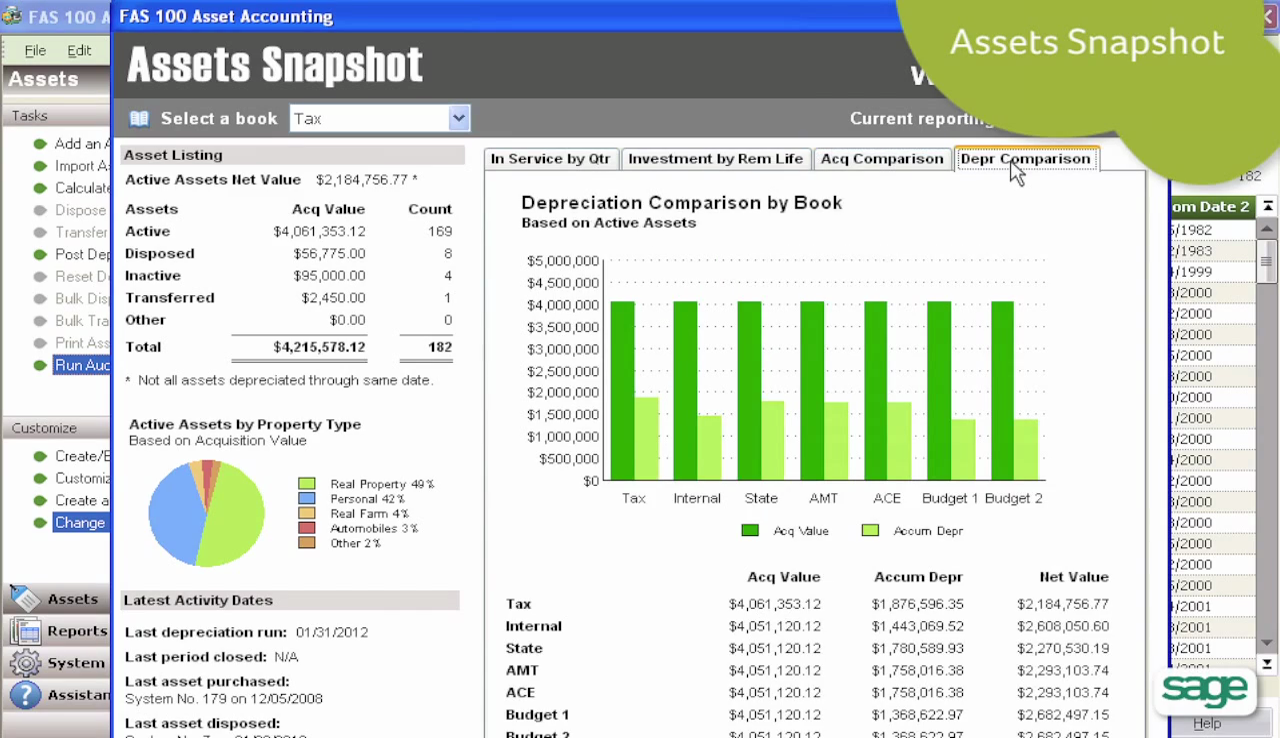Screen dimensions: 1280x738
Task: Click the Help button near Sage logo
Action: (1207, 724)
